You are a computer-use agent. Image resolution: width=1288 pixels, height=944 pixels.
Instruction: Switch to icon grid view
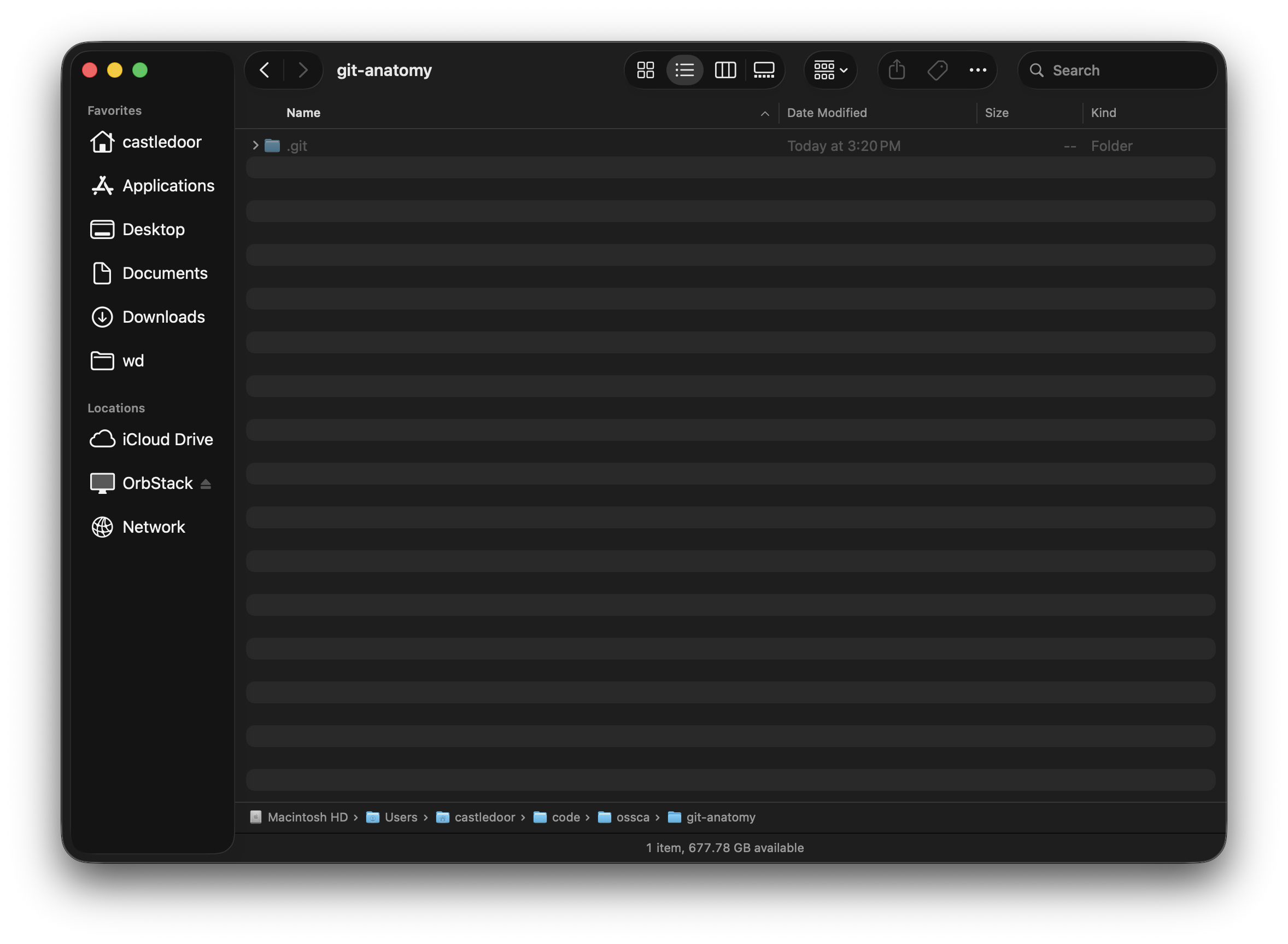coord(646,71)
